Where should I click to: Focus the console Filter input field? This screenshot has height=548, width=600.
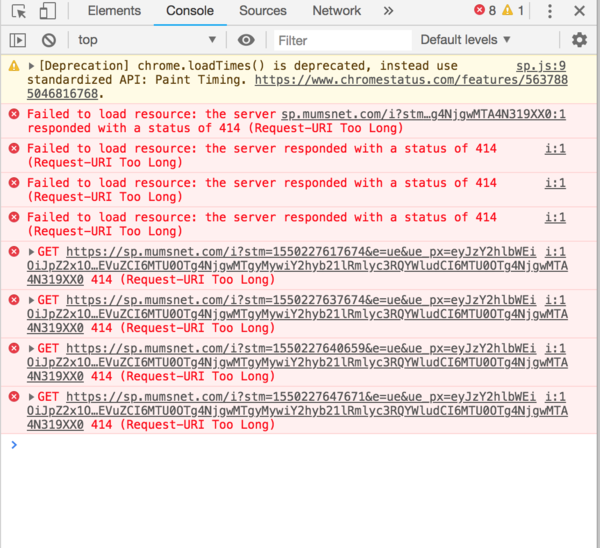click(342, 40)
